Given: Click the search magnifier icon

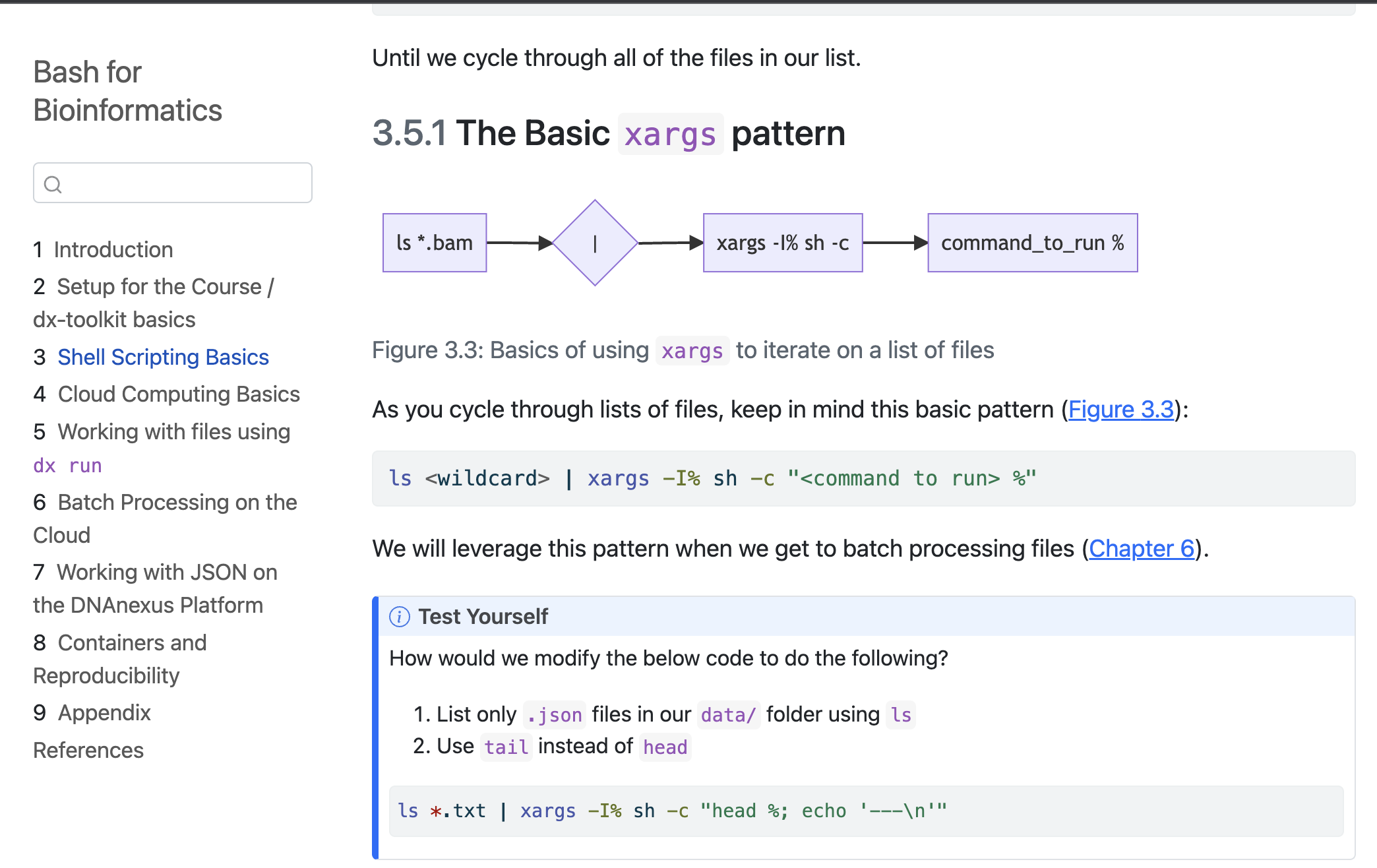Looking at the screenshot, I should pos(53,184).
